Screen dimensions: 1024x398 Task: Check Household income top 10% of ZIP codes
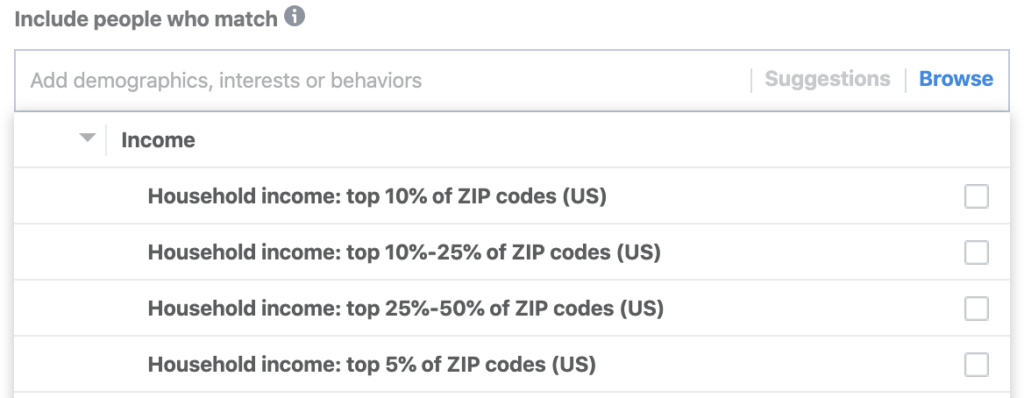tap(976, 196)
